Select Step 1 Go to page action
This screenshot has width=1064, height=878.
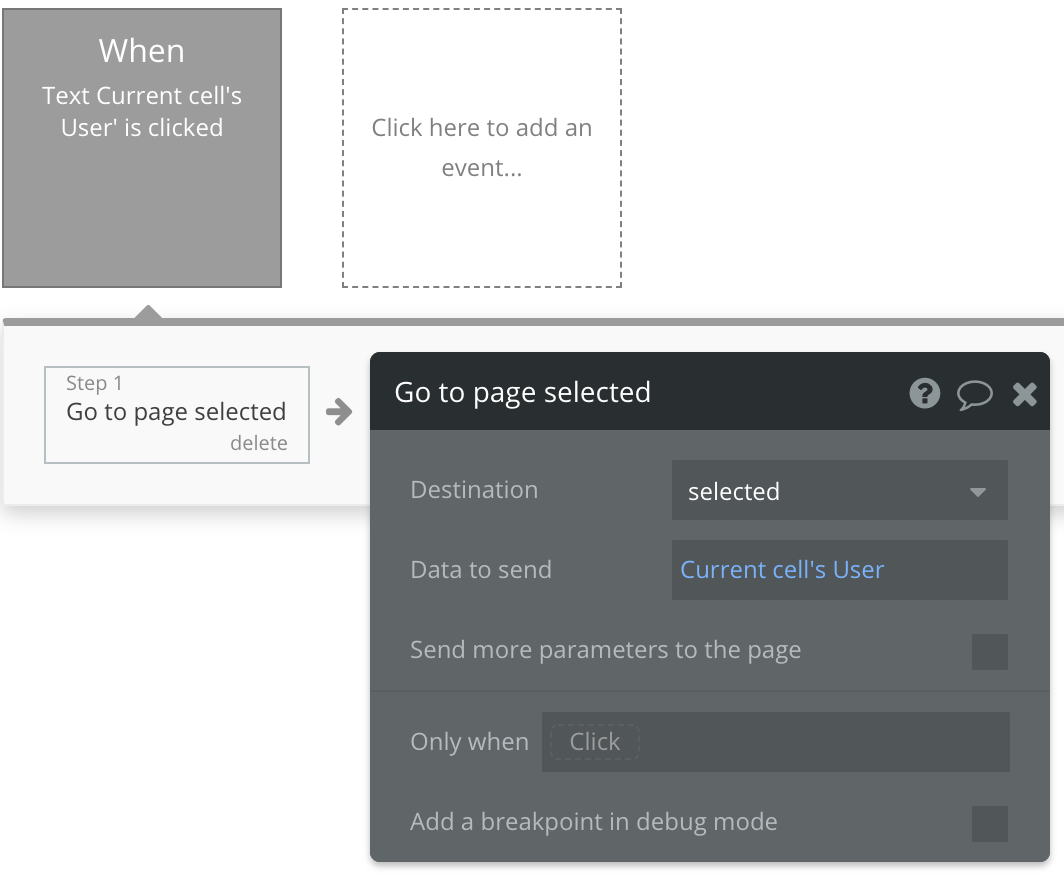pos(176,411)
